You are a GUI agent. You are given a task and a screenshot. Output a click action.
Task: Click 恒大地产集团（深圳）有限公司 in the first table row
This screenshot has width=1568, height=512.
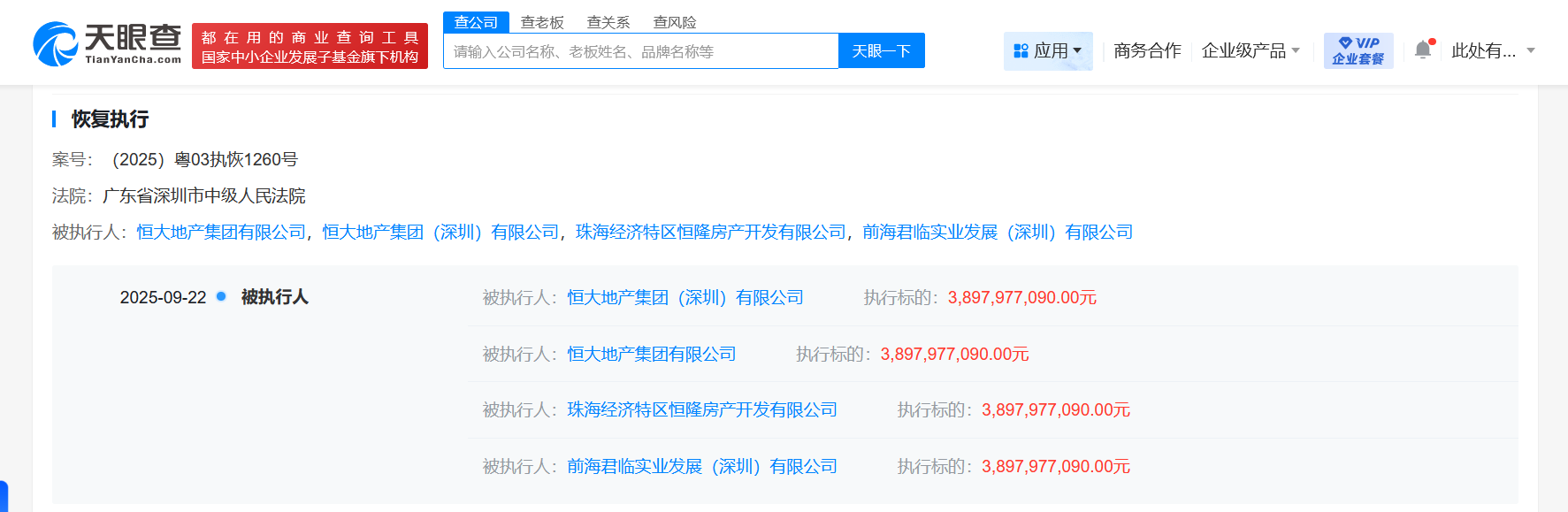[x=685, y=297]
